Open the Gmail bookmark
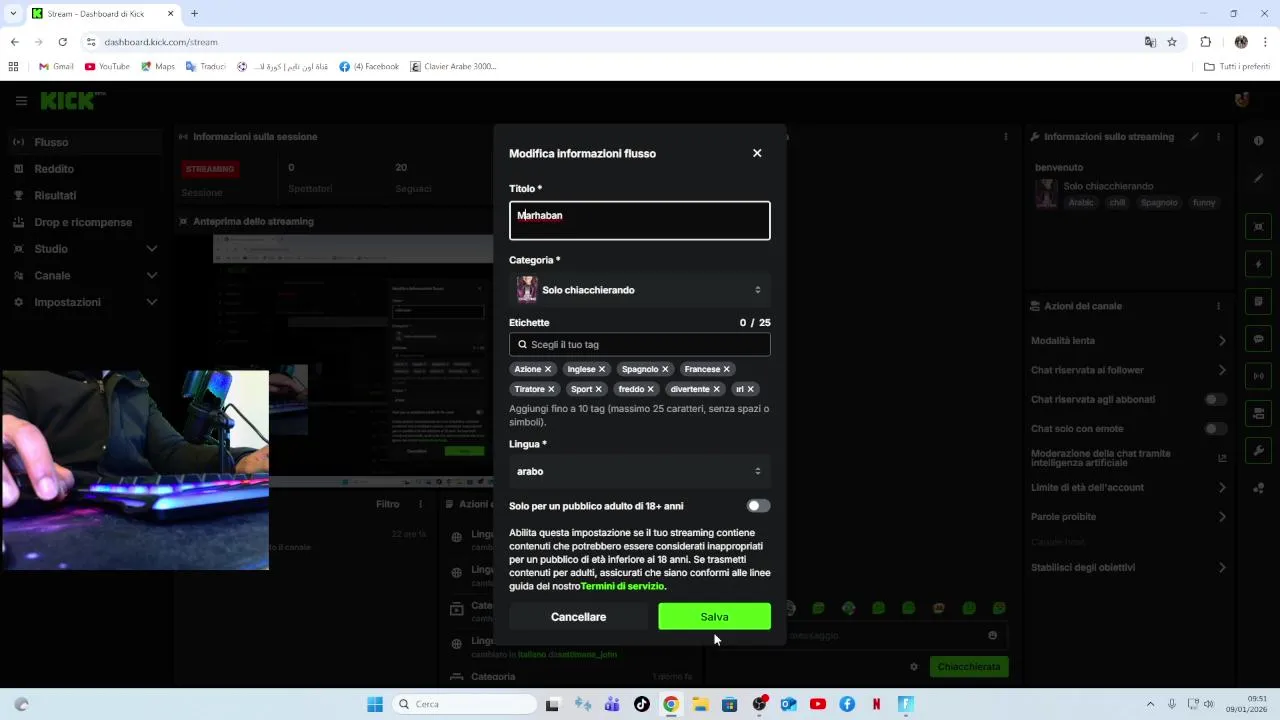The width and height of the screenshot is (1280, 720). 56,66
